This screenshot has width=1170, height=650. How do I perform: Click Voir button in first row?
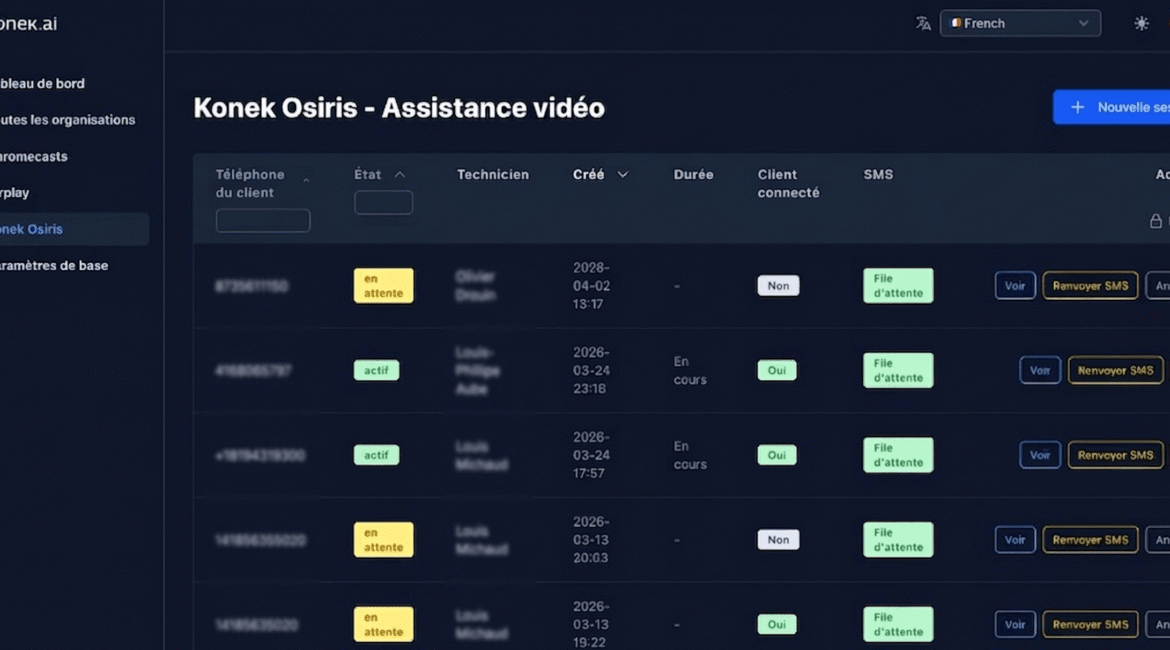[x=1015, y=286]
